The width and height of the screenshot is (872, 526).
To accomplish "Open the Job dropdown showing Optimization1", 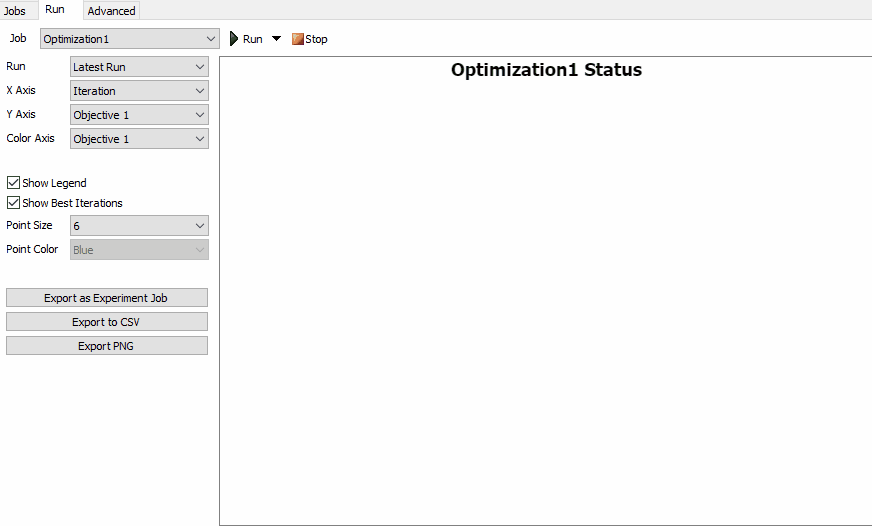I will pyautogui.click(x=130, y=39).
